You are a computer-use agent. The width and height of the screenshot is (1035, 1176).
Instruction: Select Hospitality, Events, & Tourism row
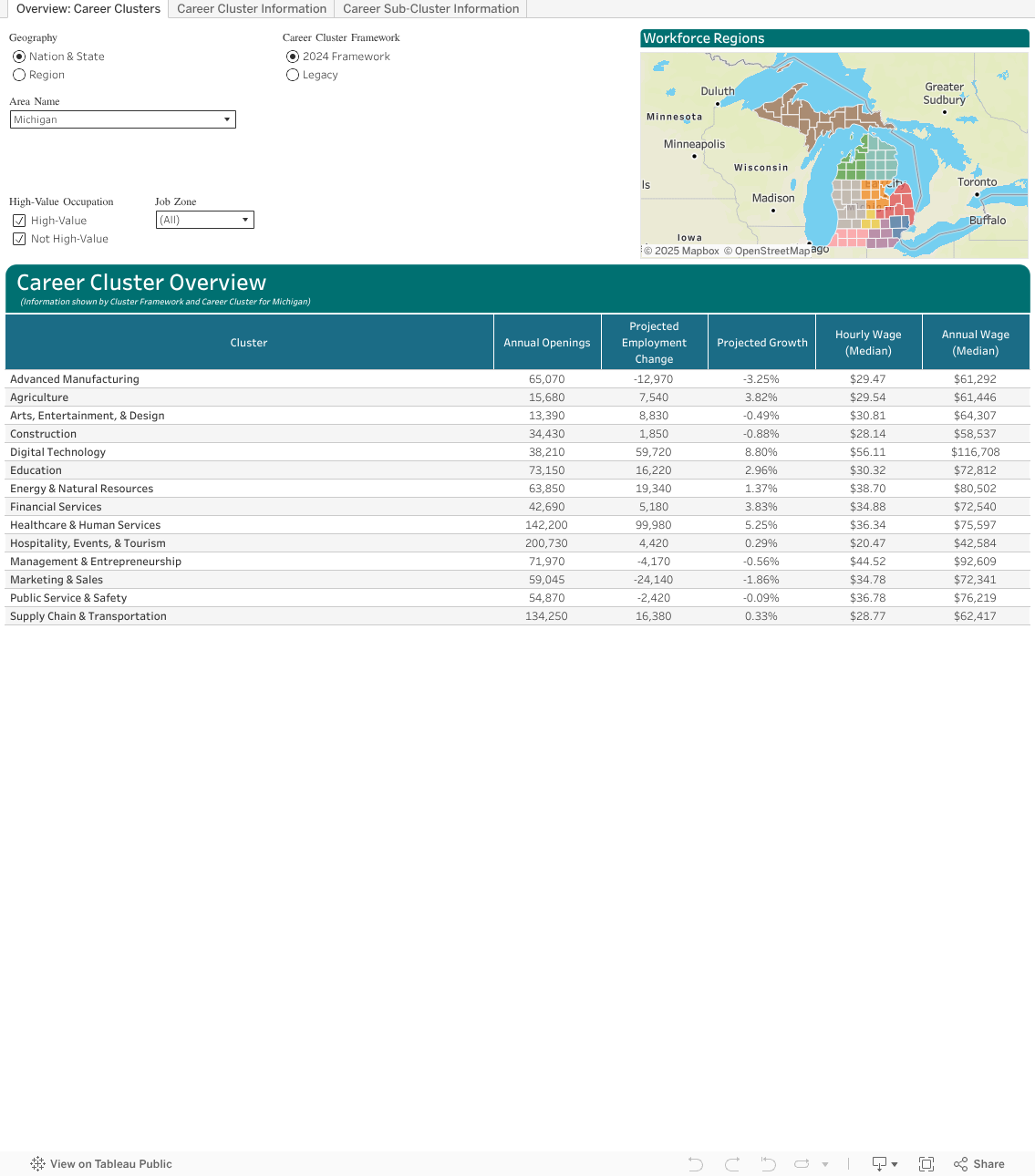tap(517, 543)
